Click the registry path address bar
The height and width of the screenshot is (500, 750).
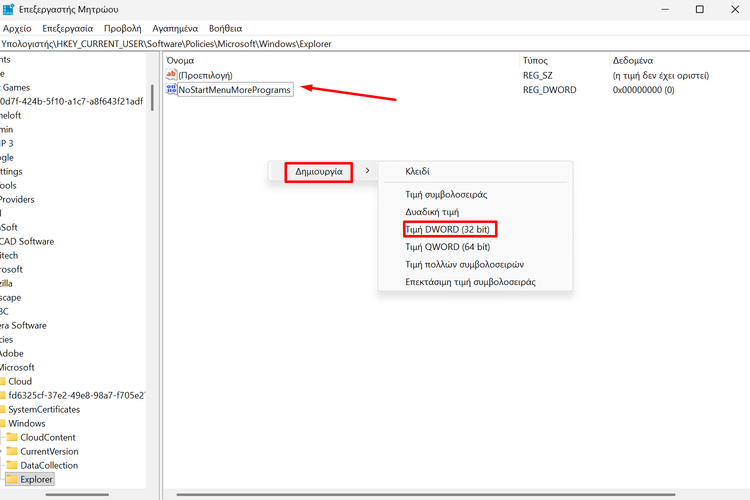[x=300, y=44]
